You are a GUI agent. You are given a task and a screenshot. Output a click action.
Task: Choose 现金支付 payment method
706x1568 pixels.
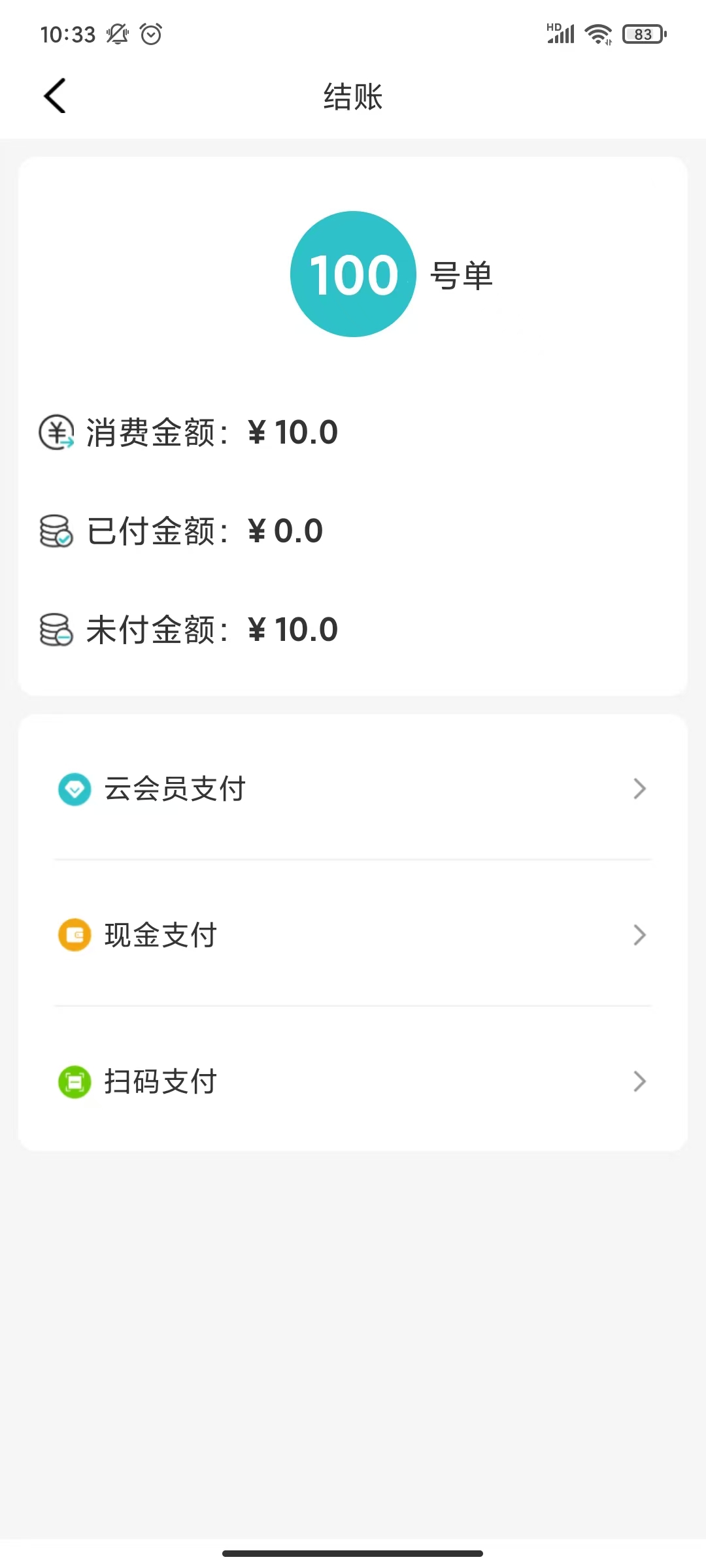(x=161, y=935)
